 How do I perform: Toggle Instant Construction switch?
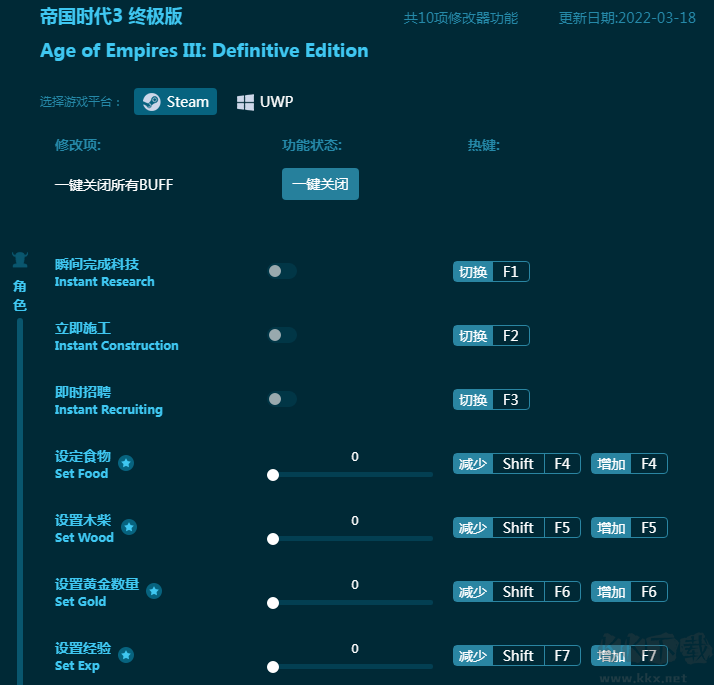[282, 335]
